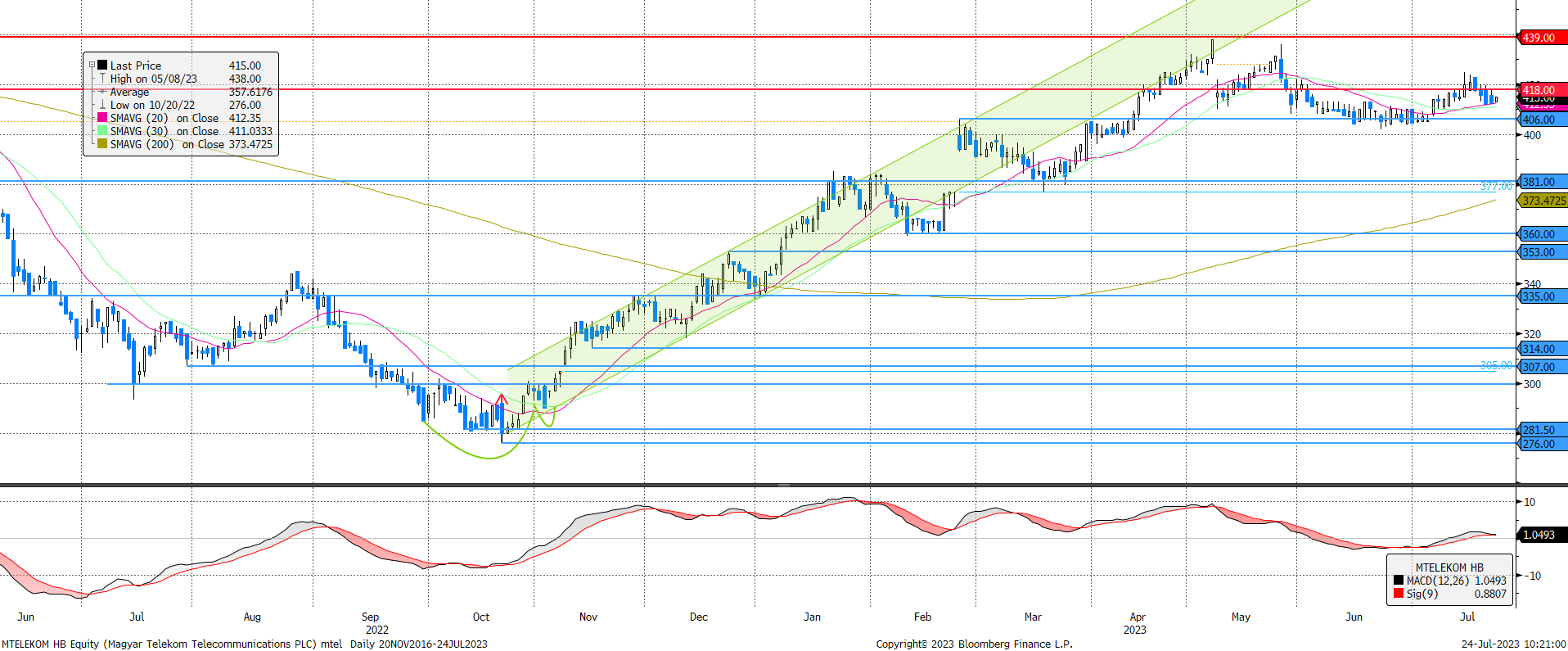Collapse the Last Price legend tree

click(92, 66)
